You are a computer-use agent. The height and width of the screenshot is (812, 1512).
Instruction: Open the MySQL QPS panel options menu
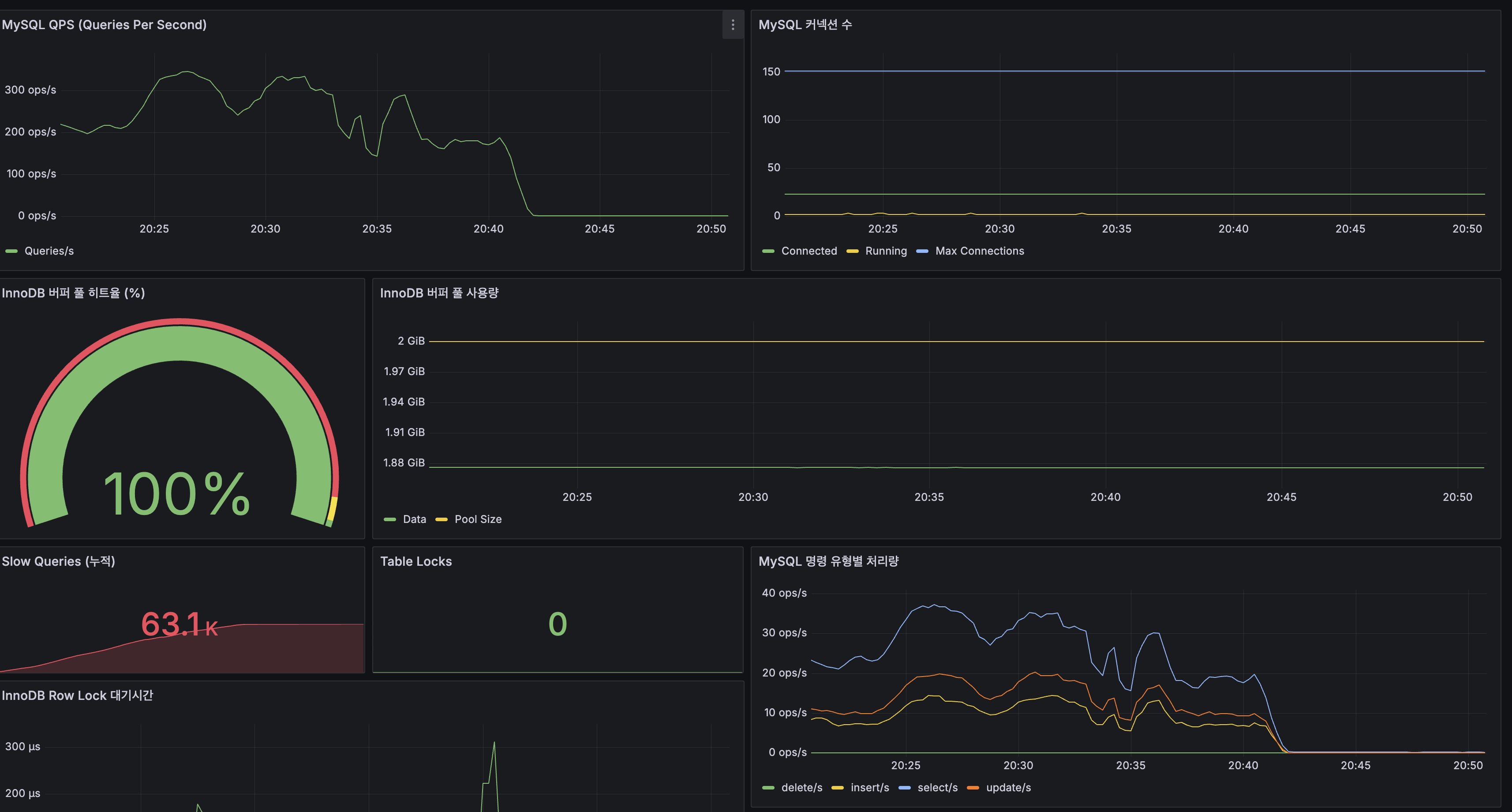(x=733, y=25)
